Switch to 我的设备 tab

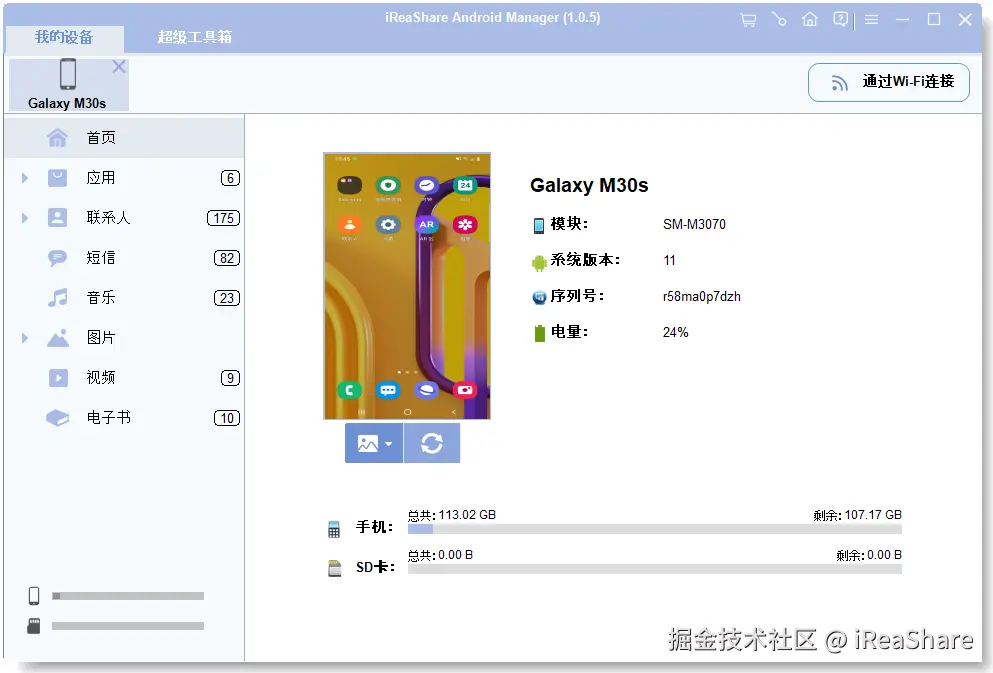pyautogui.click(x=64, y=37)
